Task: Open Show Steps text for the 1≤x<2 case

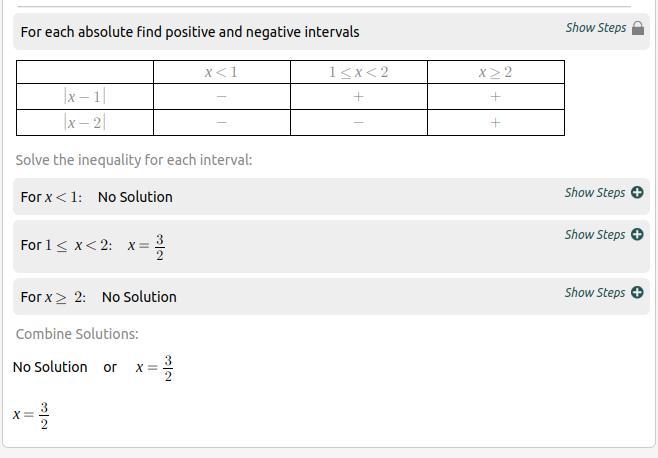Action: coord(594,235)
